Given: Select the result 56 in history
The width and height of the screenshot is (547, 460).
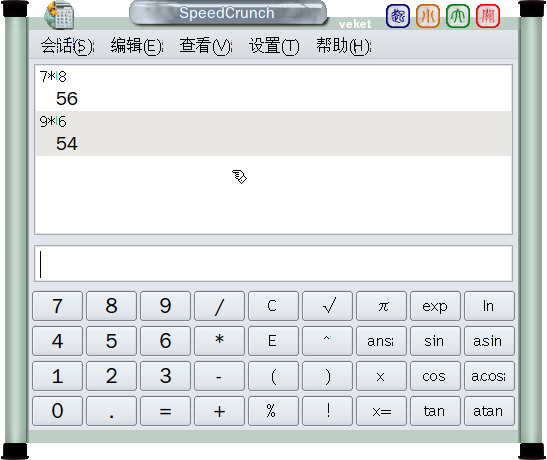Looking at the screenshot, I should [x=67, y=99].
